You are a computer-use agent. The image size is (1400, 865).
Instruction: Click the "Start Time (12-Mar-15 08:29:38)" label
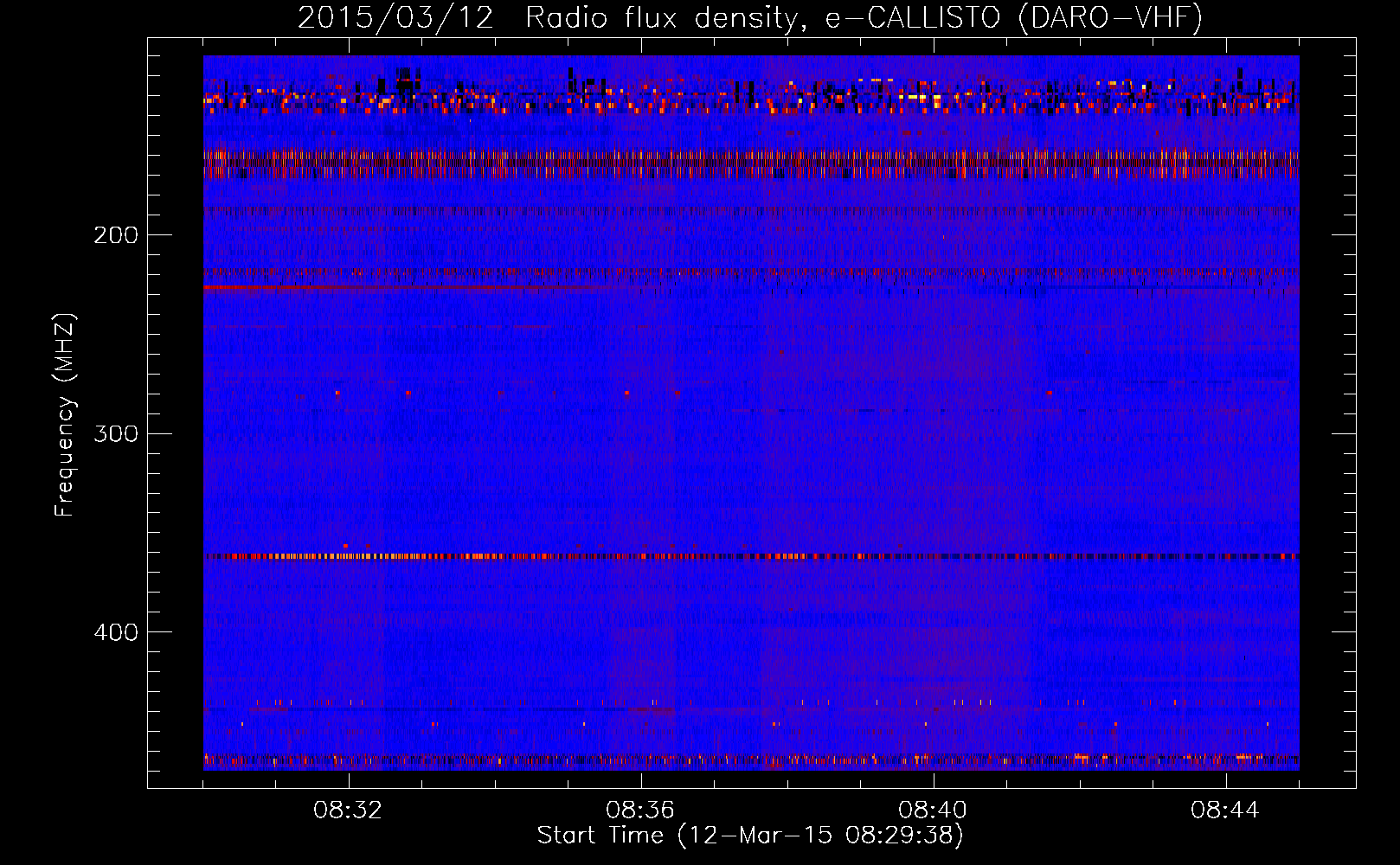pyautogui.click(x=750, y=836)
